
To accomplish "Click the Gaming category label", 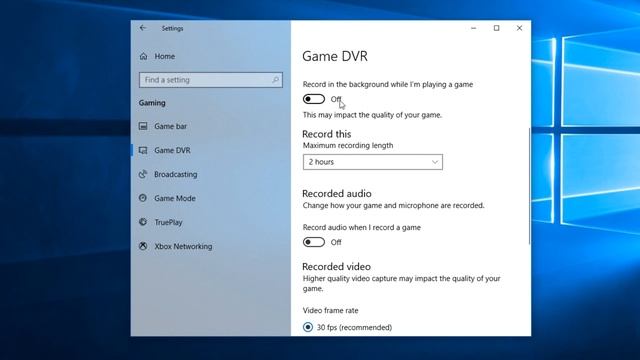I will [152, 103].
